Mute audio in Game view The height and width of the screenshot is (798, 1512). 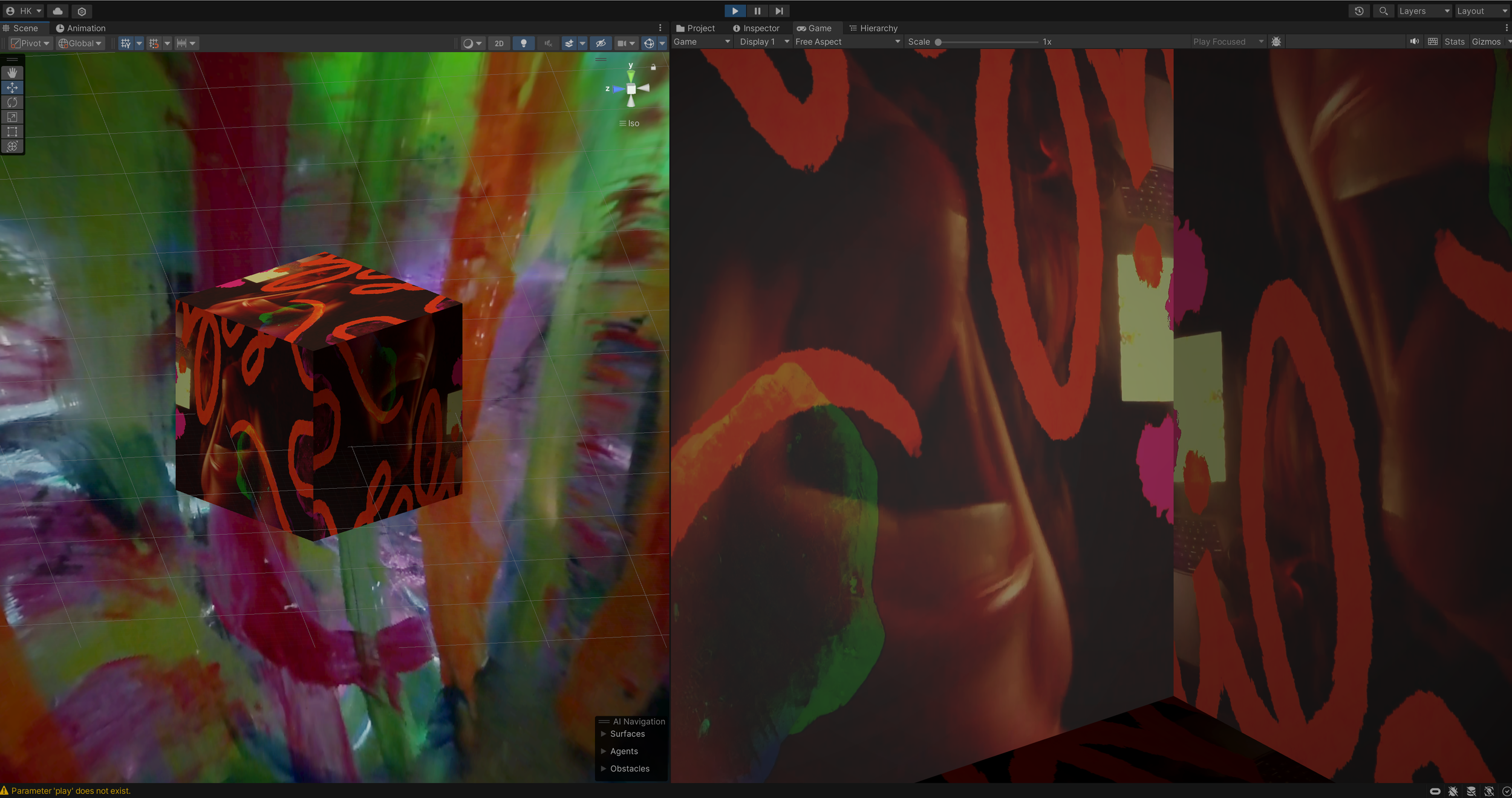1414,42
